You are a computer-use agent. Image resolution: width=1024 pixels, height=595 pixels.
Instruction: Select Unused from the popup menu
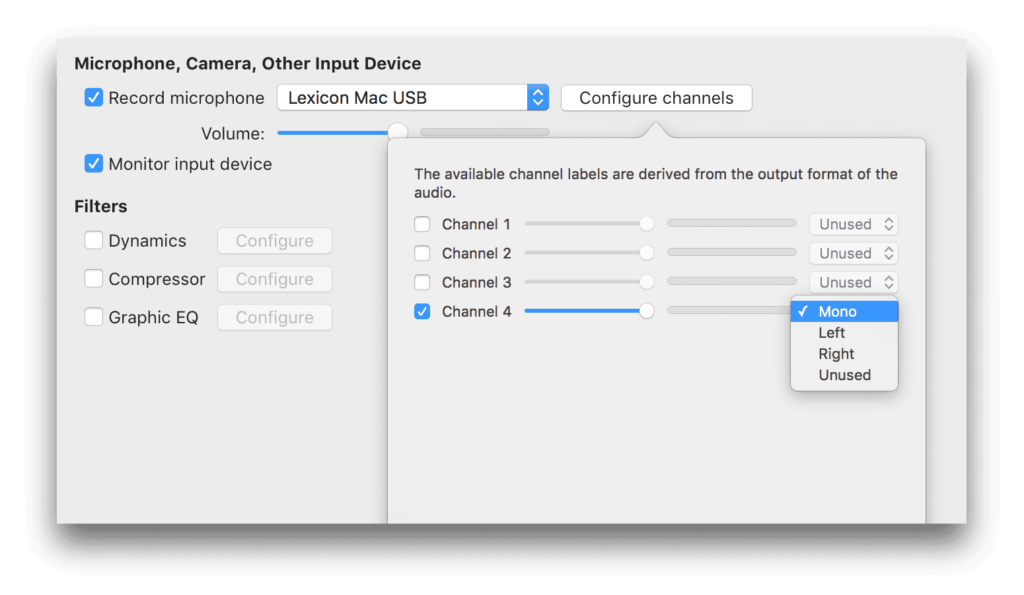[x=844, y=374]
